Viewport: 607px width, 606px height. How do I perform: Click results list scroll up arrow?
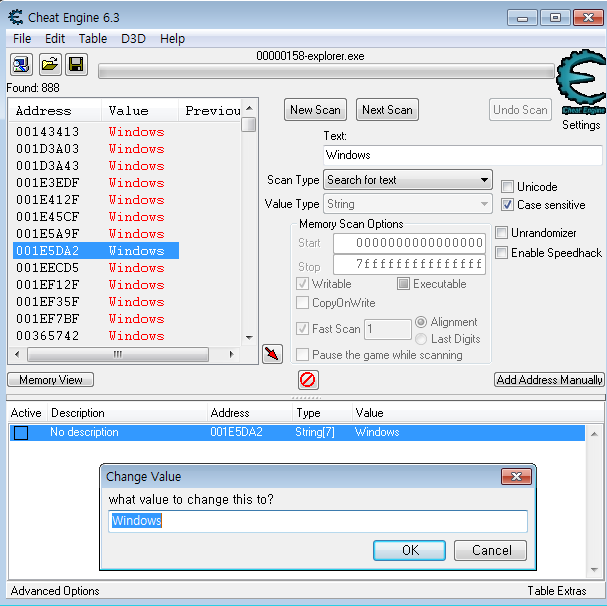[x=249, y=108]
